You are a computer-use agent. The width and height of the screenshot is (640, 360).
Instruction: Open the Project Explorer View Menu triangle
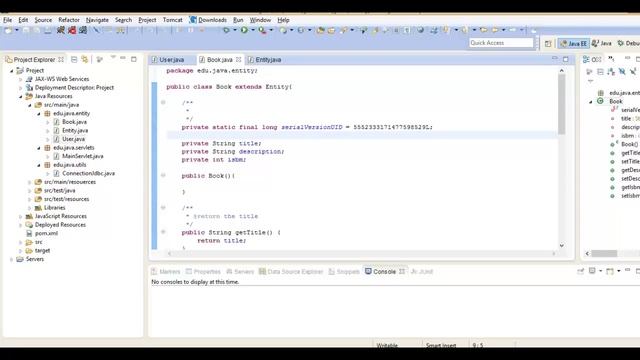113,57
